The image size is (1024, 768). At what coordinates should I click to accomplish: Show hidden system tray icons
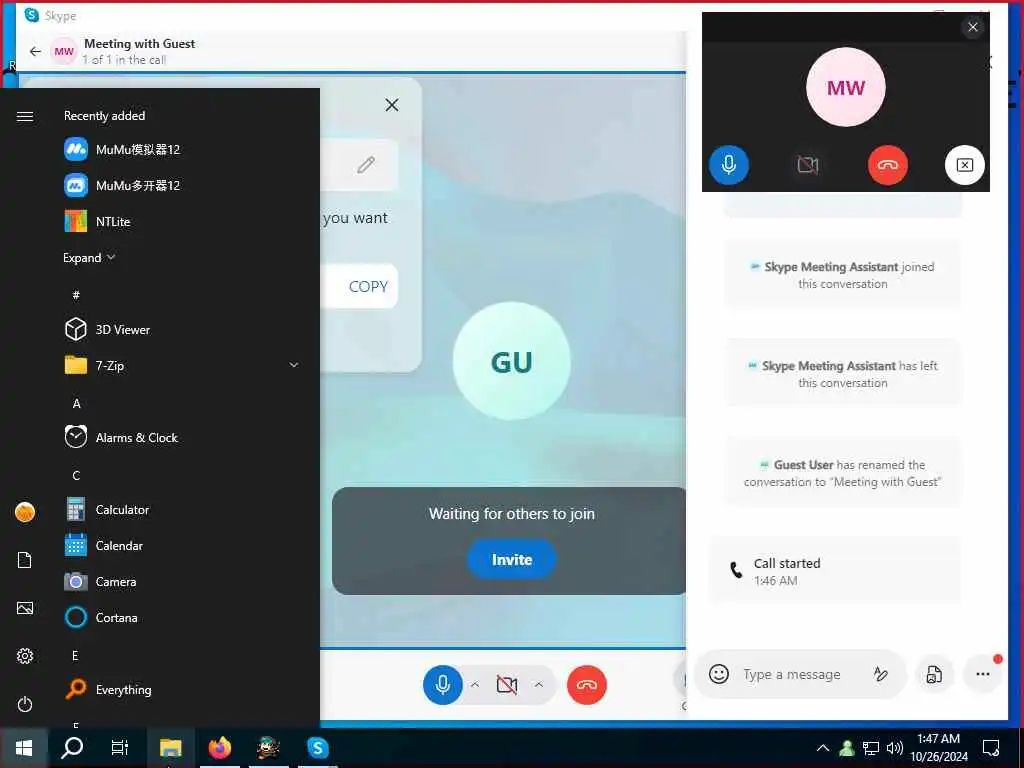pos(823,748)
